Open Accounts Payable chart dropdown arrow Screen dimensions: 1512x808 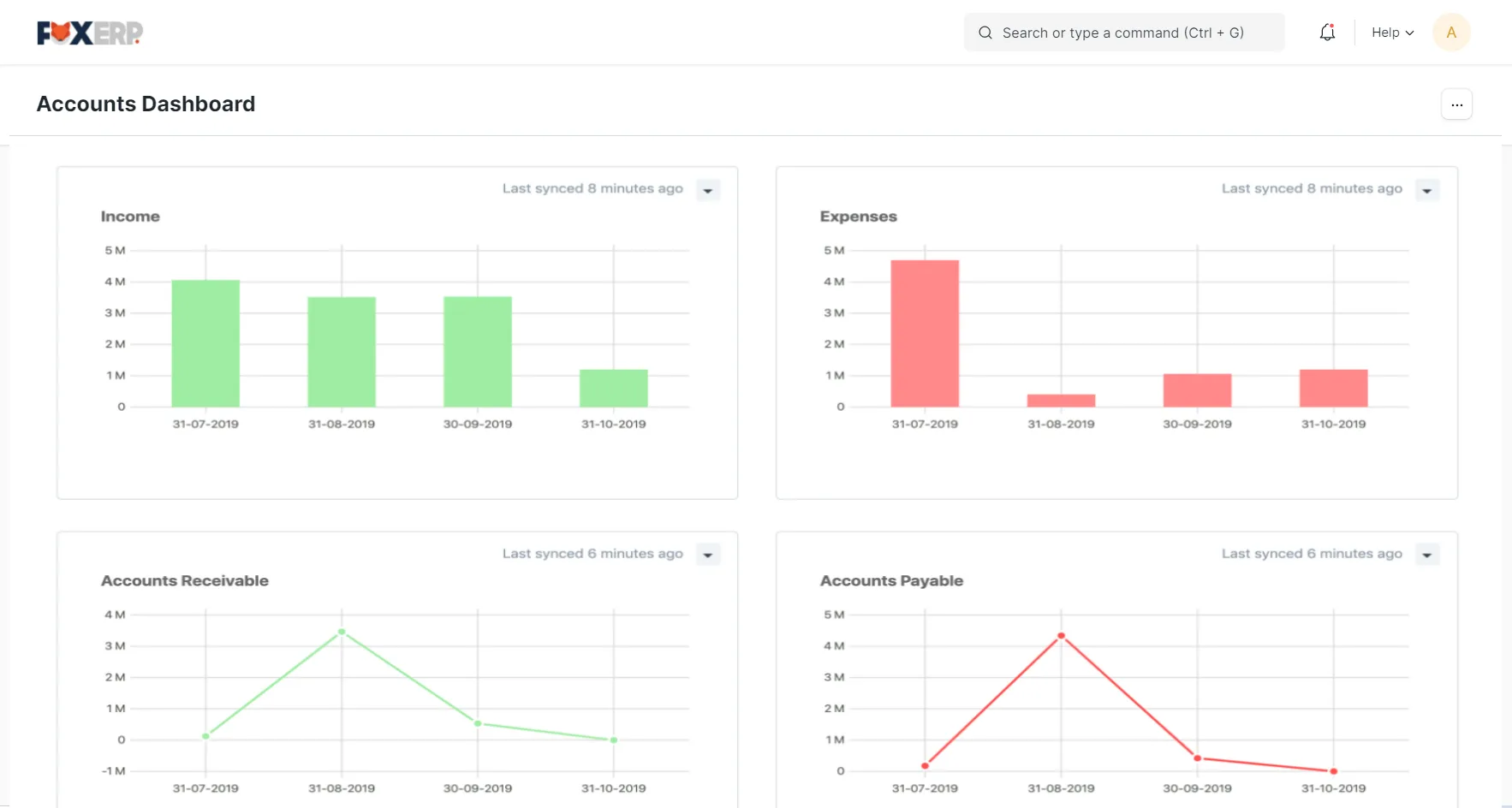click(x=1427, y=555)
